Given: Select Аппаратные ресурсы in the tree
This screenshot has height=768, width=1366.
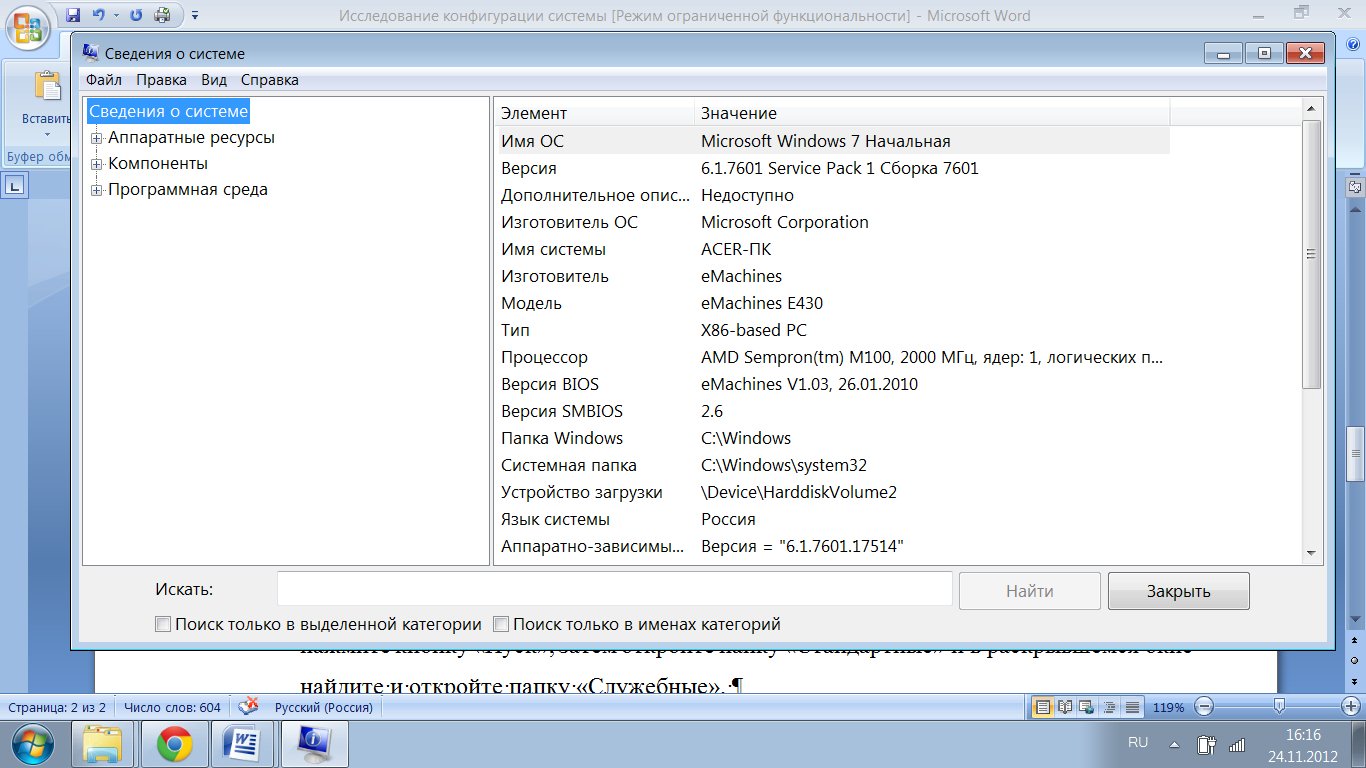Looking at the screenshot, I should tap(191, 138).
